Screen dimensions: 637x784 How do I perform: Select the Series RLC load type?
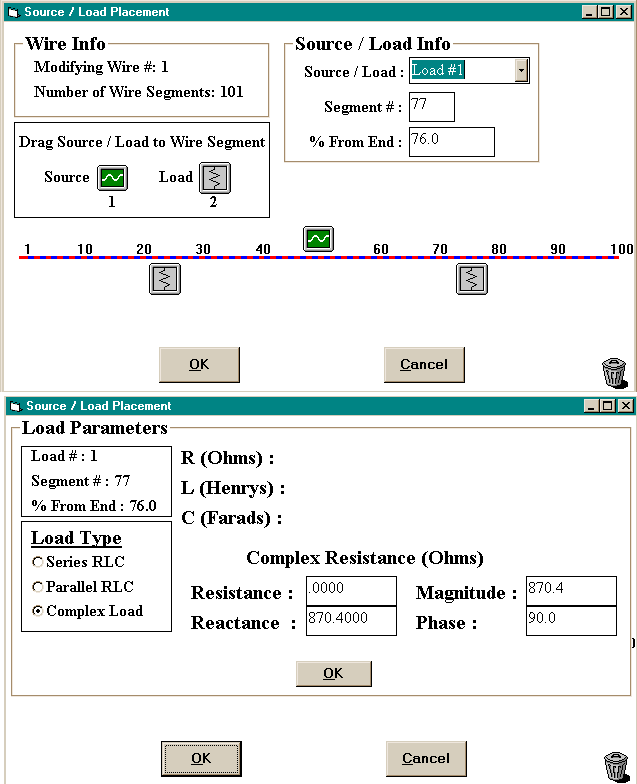(38, 563)
